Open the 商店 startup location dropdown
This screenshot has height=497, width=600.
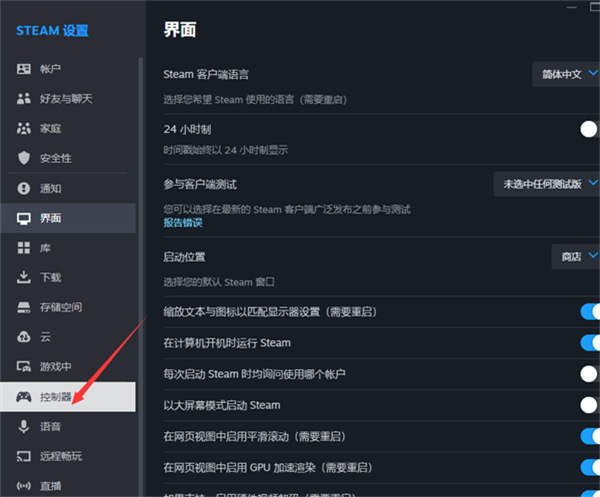(576, 256)
